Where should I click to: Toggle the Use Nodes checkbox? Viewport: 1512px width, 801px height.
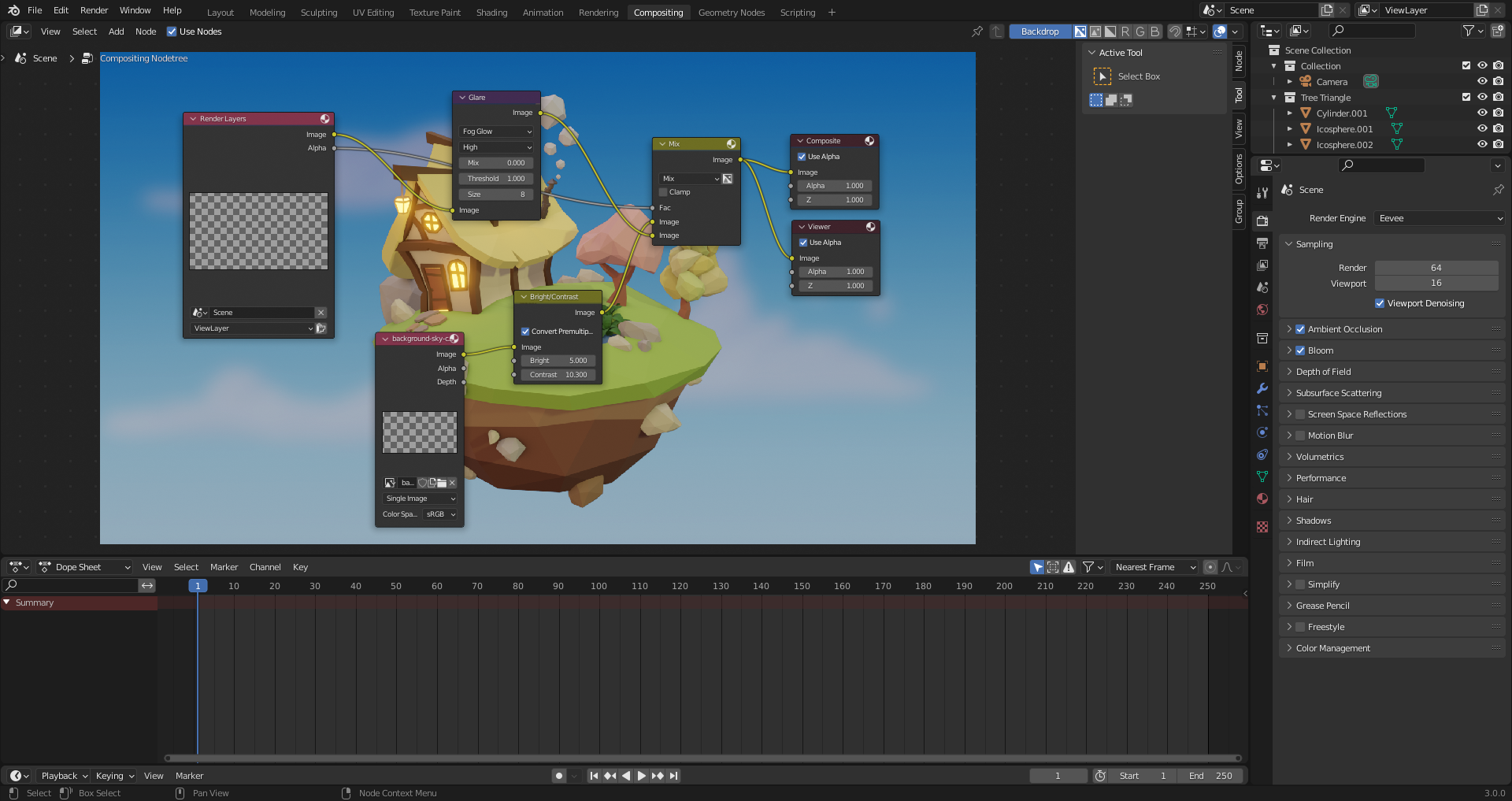(x=172, y=32)
